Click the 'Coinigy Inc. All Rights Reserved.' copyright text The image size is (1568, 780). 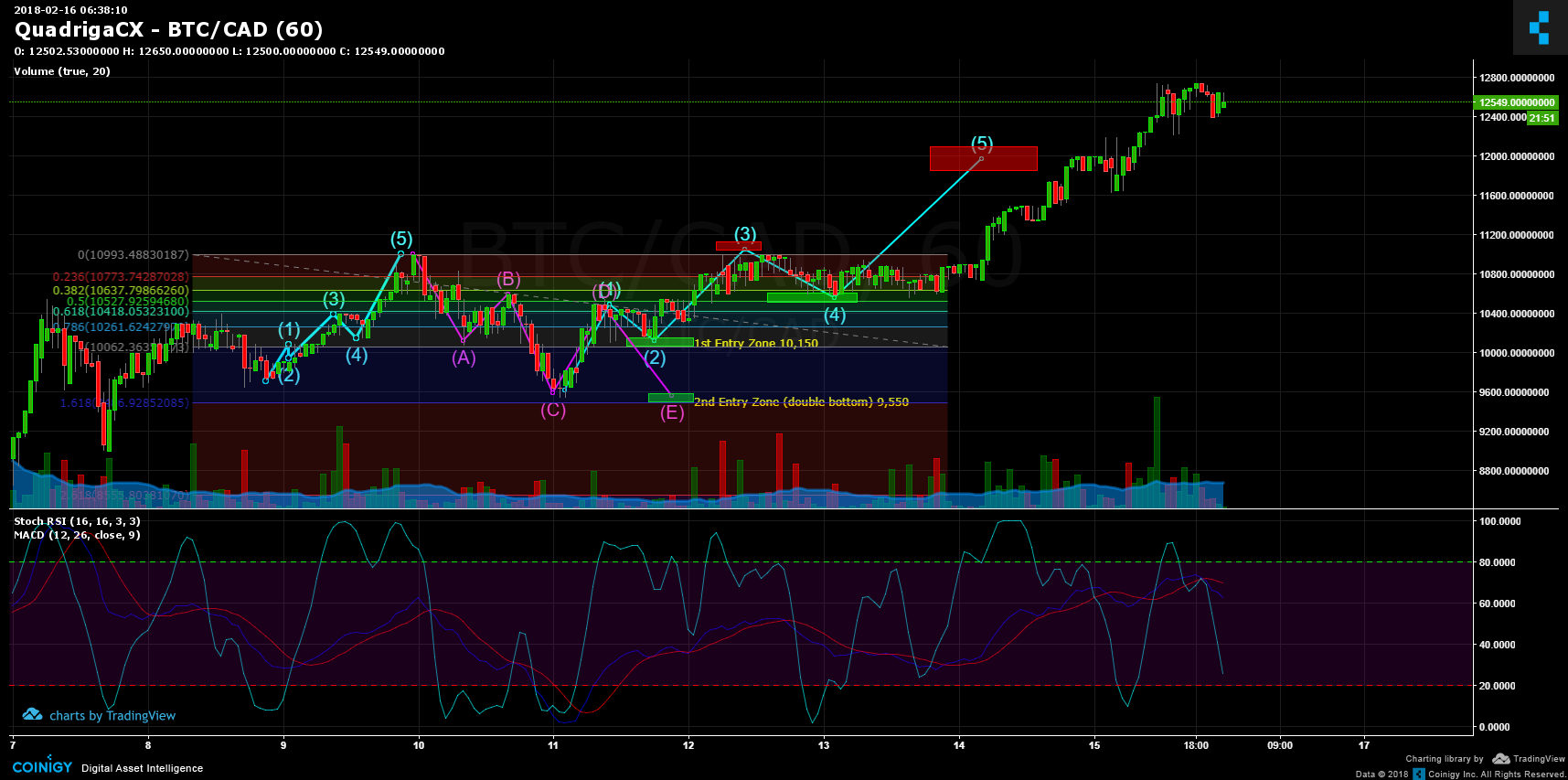coord(1497,775)
